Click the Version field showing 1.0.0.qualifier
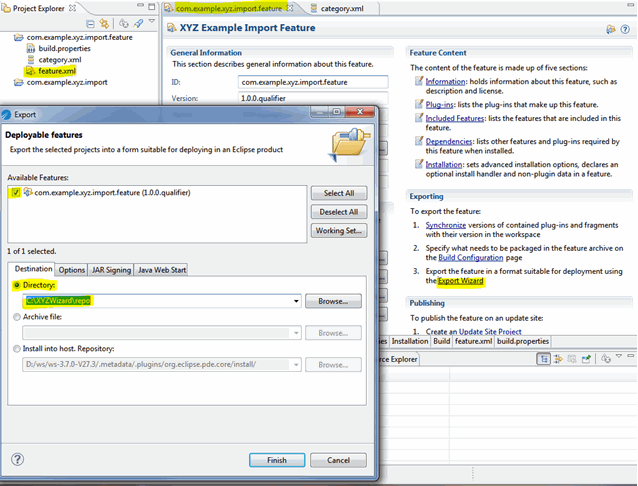Screen dimensions: 638x486 (313, 98)
